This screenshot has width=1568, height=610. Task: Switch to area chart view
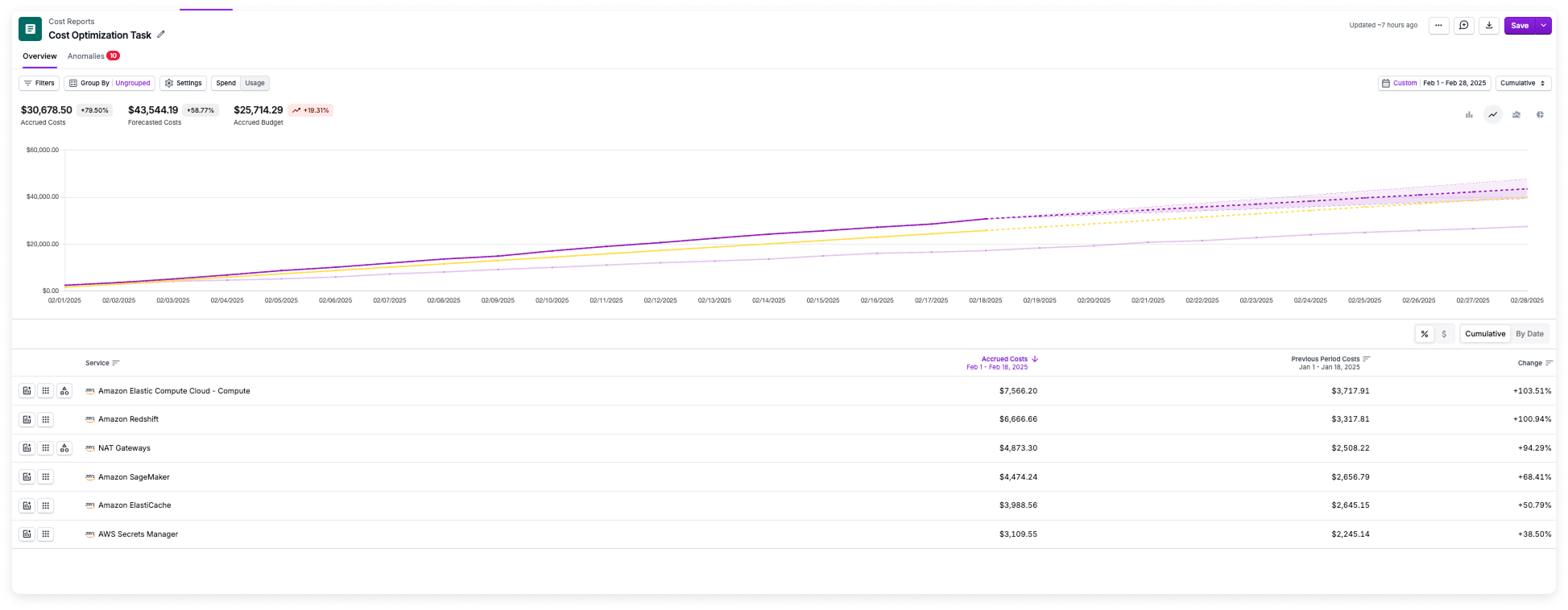pos(1516,114)
